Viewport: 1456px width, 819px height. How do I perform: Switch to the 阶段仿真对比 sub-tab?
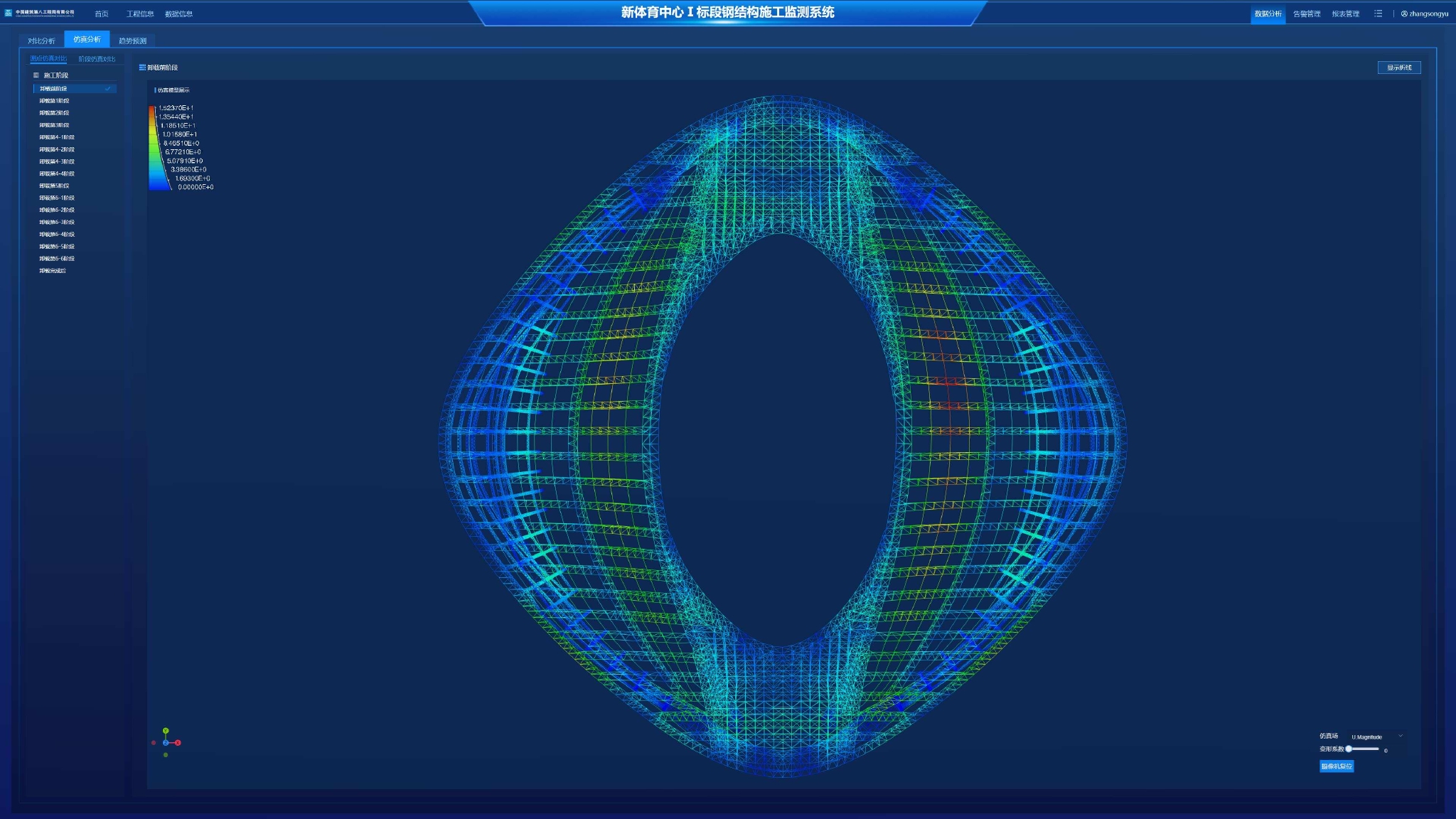pyautogui.click(x=97, y=59)
